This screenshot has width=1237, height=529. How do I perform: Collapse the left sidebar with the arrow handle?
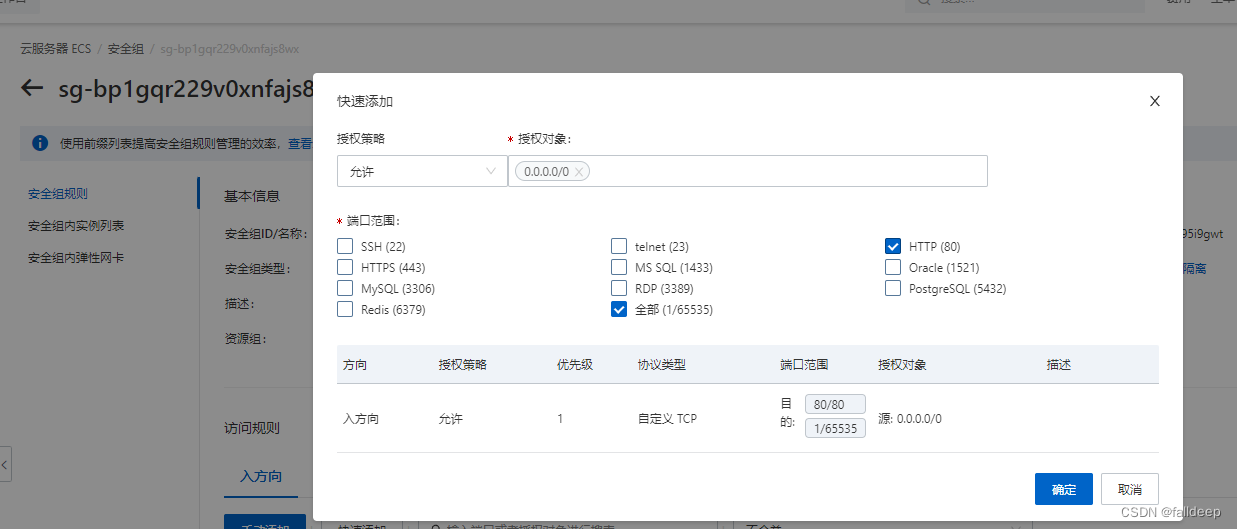coord(5,465)
